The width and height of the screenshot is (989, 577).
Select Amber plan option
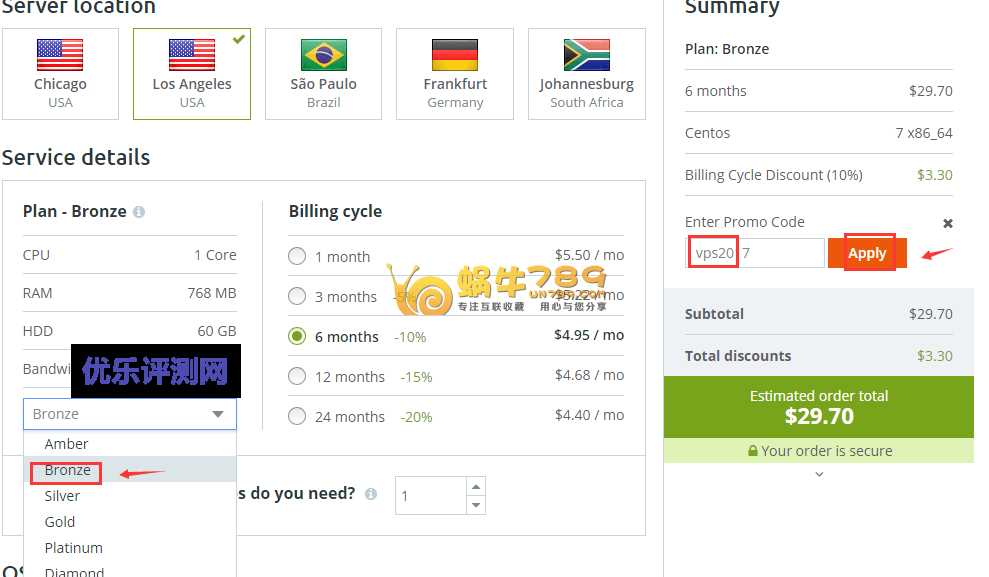click(66, 444)
